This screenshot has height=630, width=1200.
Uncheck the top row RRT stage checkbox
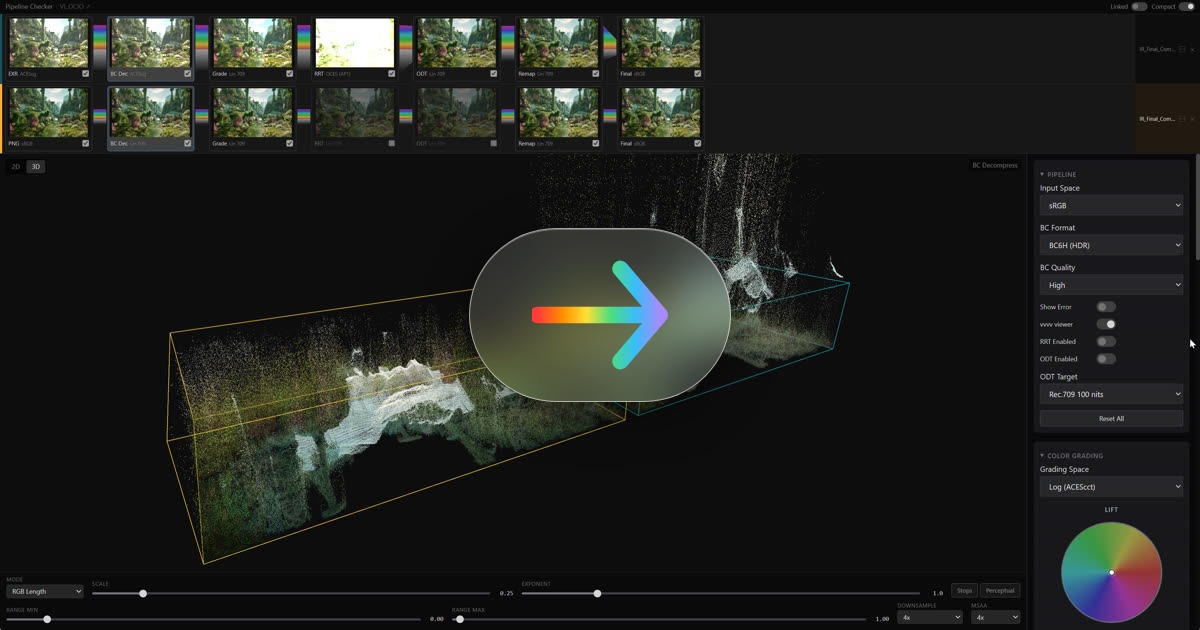(x=392, y=74)
